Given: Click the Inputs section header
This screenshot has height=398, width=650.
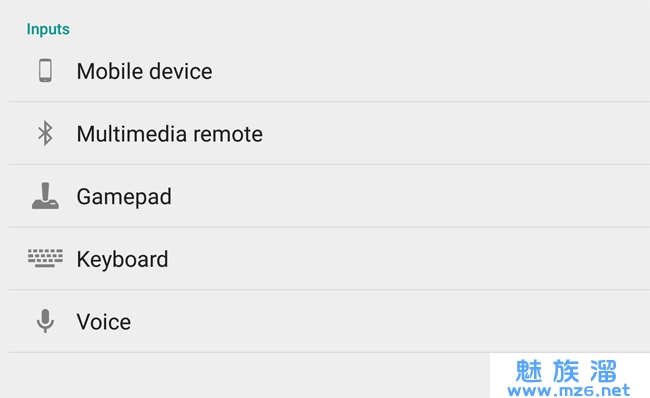Looking at the screenshot, I should (48, 29).
